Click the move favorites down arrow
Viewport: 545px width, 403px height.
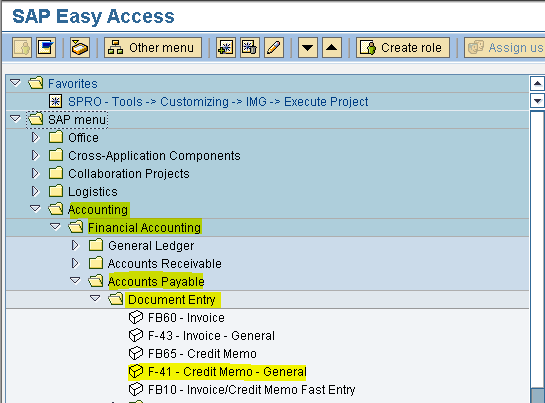308,47
